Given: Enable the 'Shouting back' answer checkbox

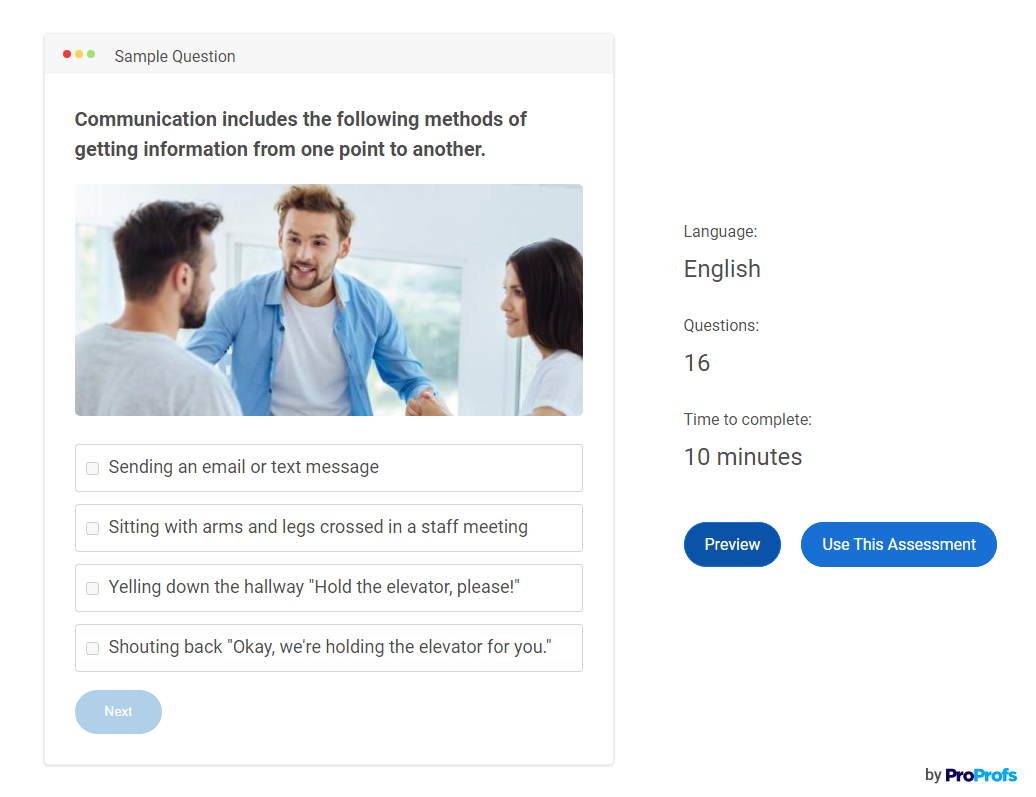Looking at the screenshot, I should coord(92,648).
